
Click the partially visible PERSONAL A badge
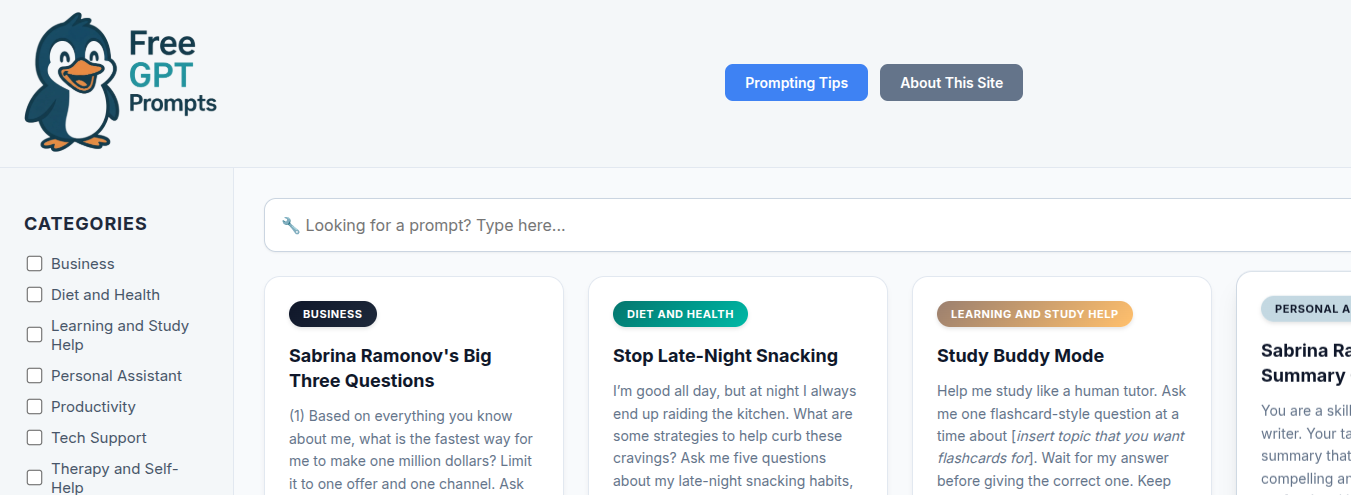pos(1306,309)
